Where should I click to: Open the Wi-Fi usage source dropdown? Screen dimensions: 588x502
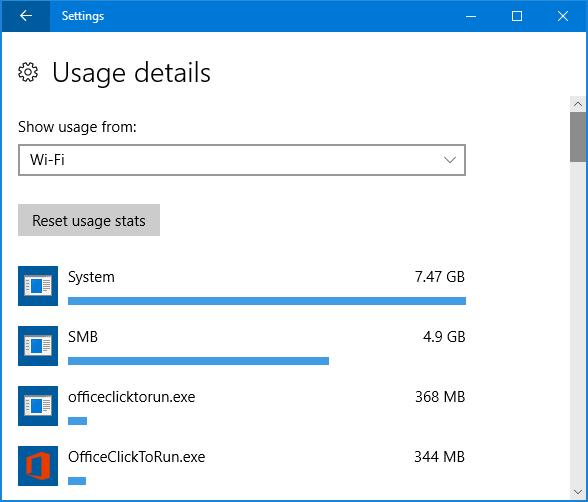click(x=242, y=160)
